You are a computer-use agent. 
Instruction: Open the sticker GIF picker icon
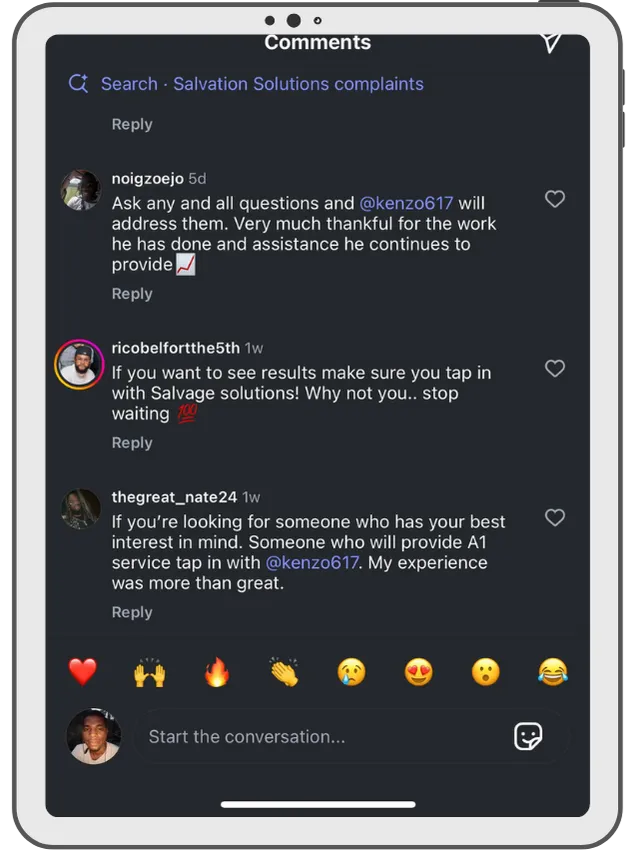(528, 736)
